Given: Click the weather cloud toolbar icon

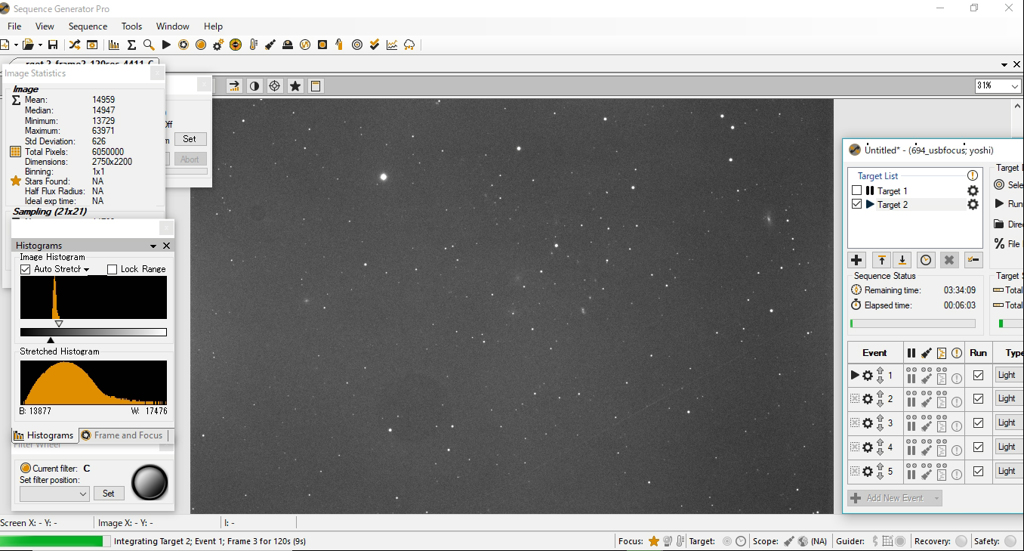Looking at the screenshot, I should (409, 44).
